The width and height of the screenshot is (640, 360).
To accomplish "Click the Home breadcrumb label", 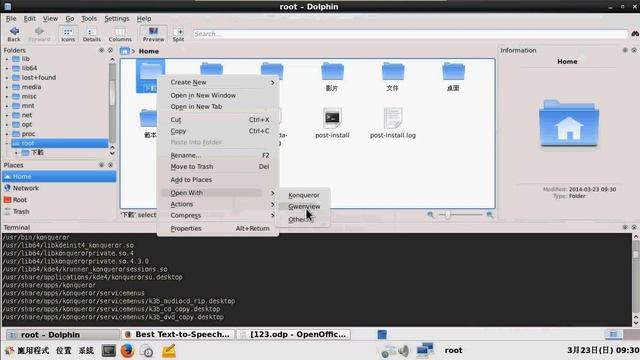I will click(x=149, y=51).
